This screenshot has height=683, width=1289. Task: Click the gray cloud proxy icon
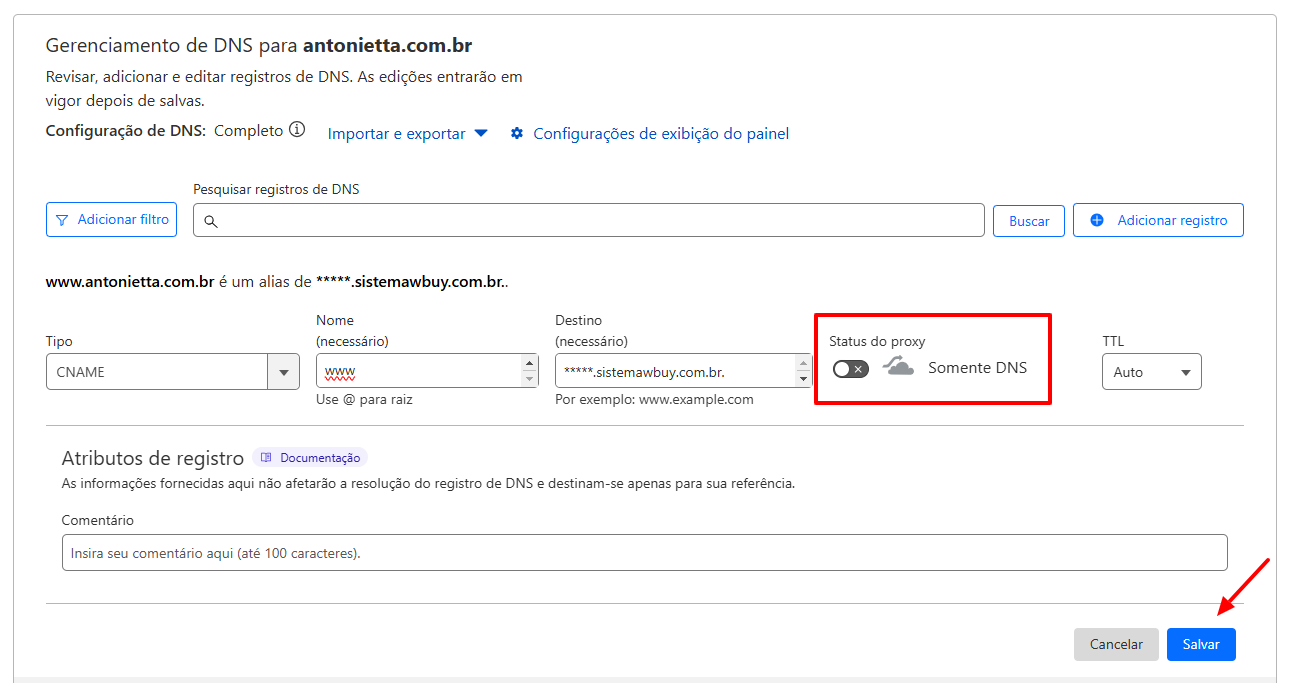click(899, 367)
